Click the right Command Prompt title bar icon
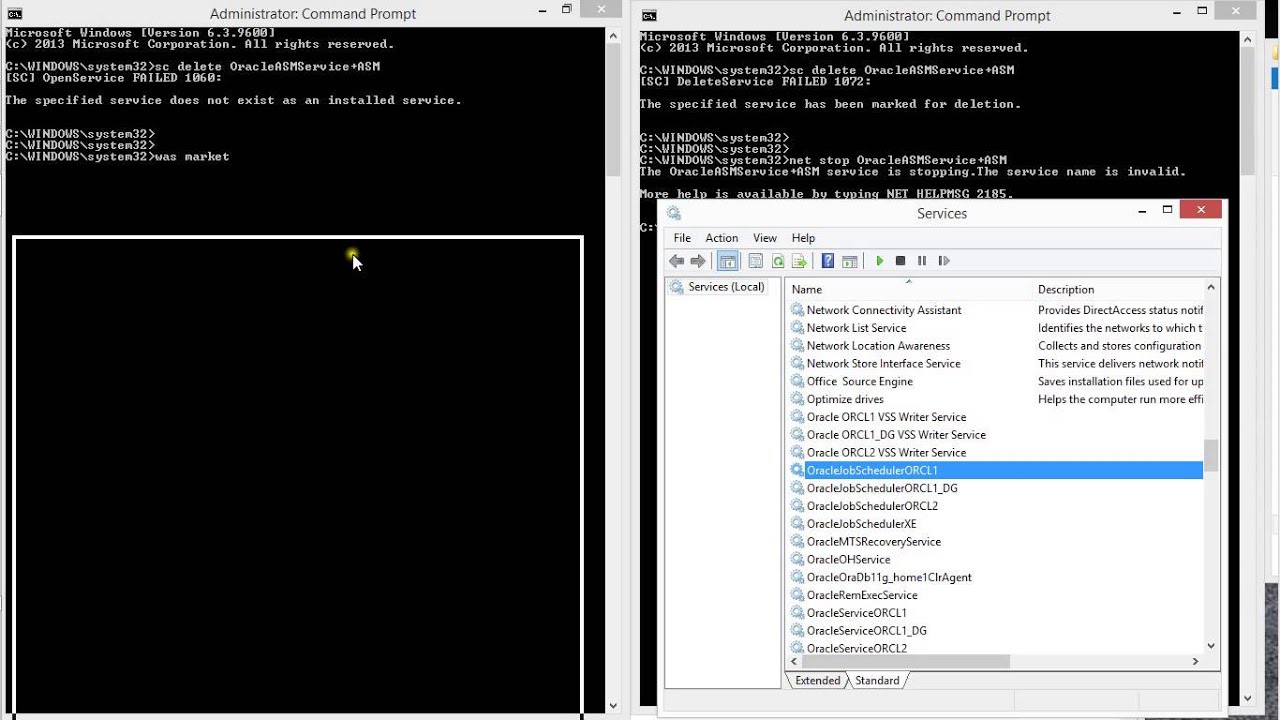 tap(649, 15)
